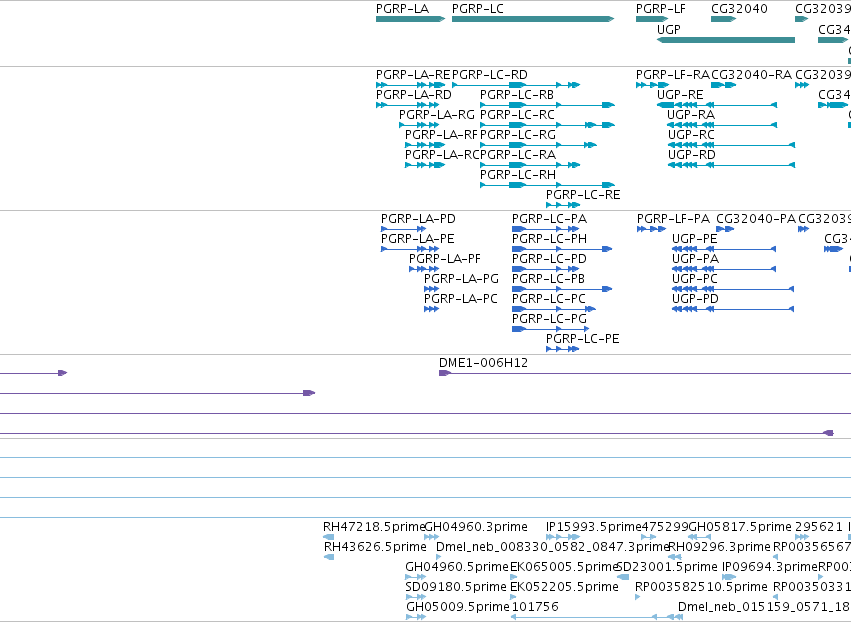Image resolution: width=851 pixels, height=622 pixels.
Task: Select transcript UGP-RD
Action: 731,165
